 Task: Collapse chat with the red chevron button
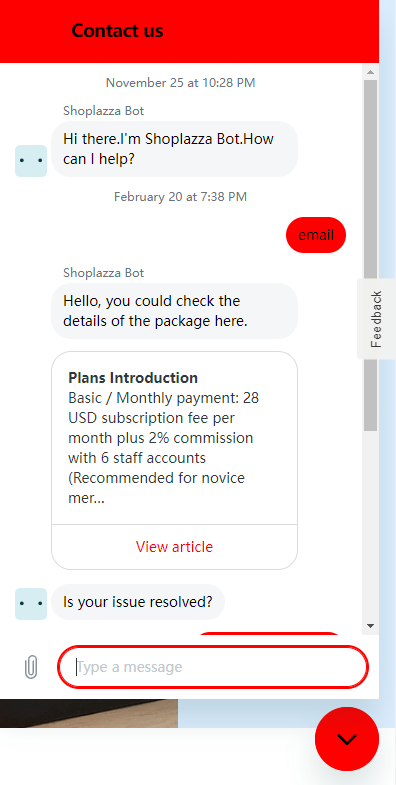[347, 739]
